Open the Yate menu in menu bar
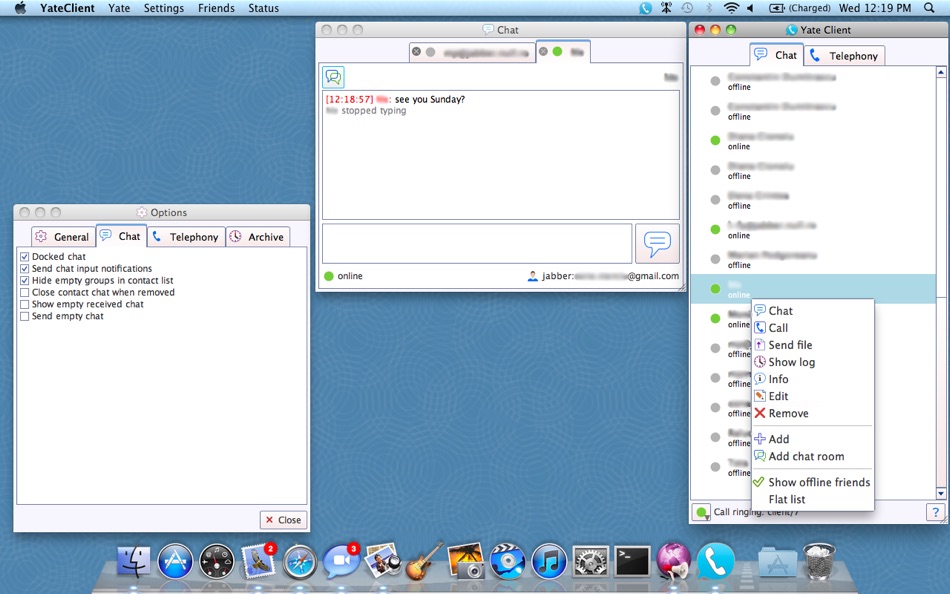950x594 pixels. coord(119,8)
